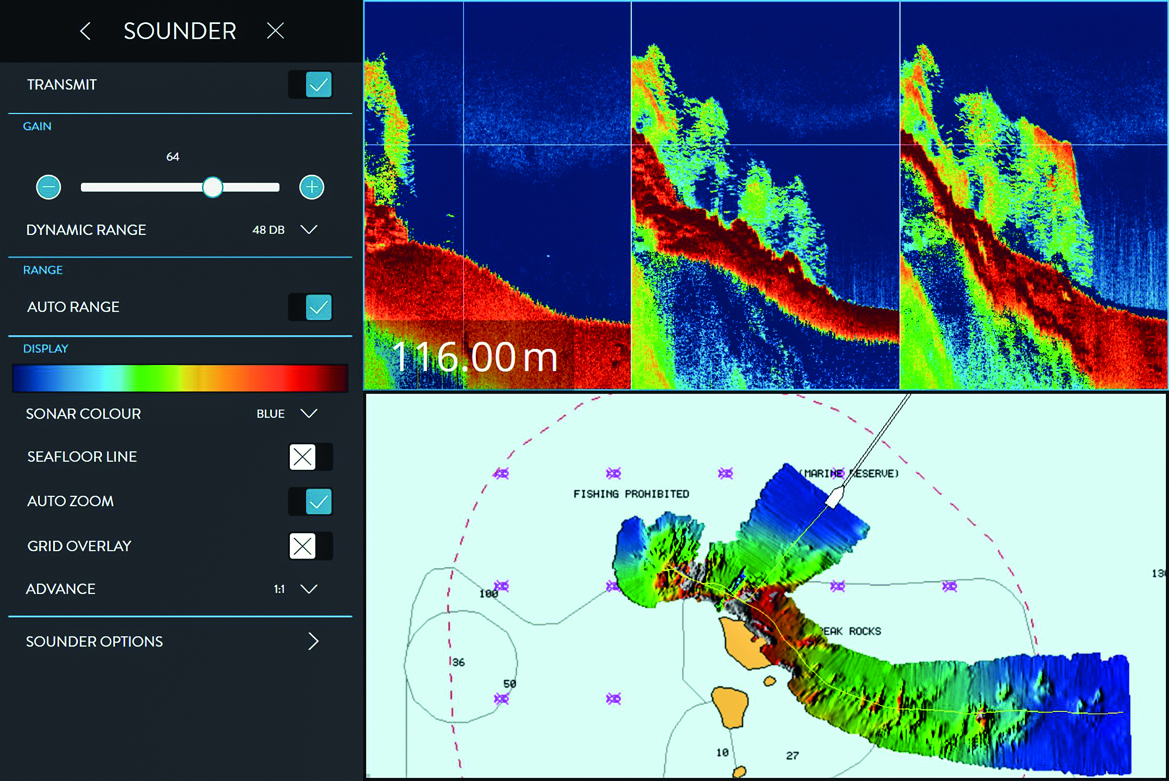Screen dimensions: 1169x781
Task: Click the boat icon on chart
Action: pyautogui.click(x=836, y=497)
